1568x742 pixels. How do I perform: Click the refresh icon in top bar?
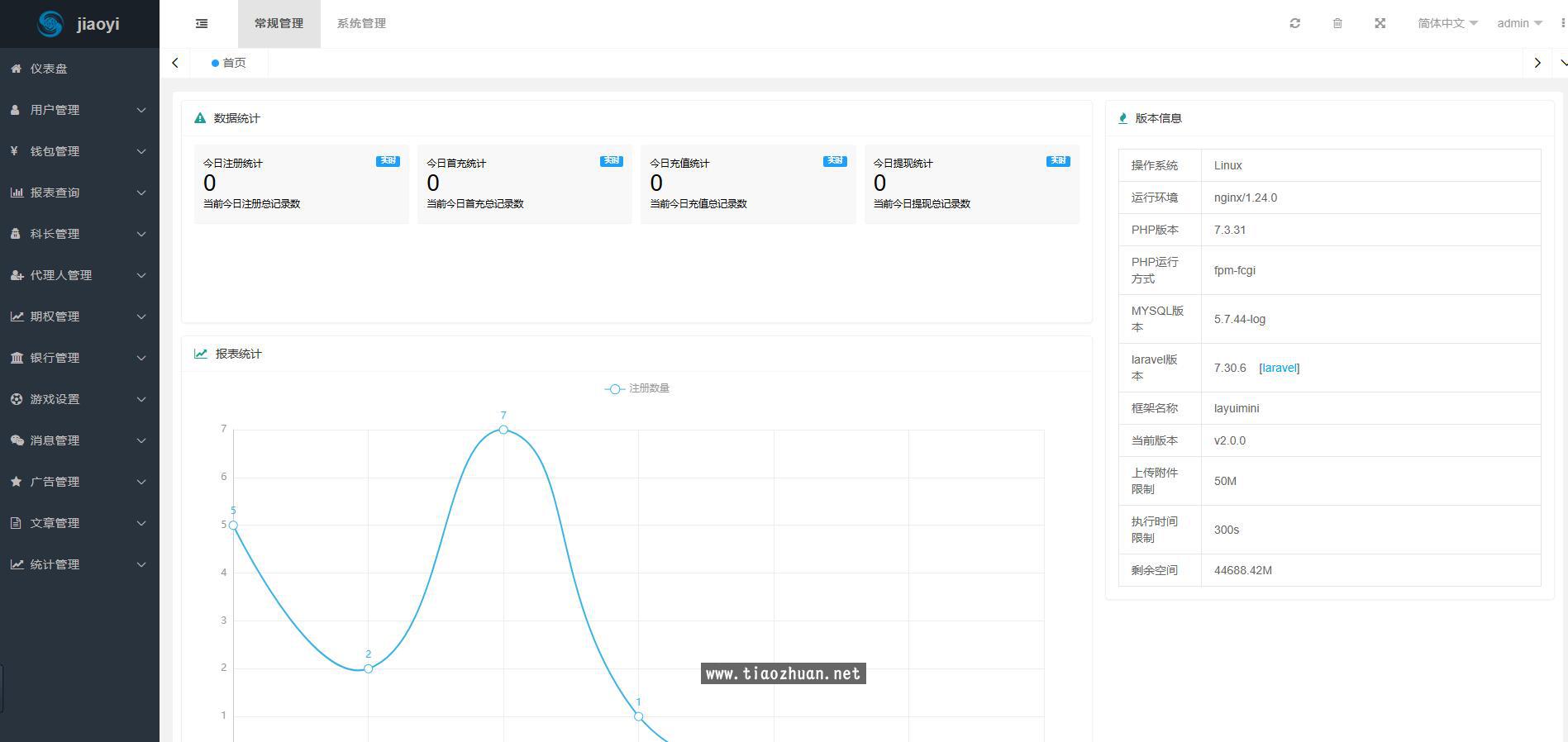pos(1295,23)
